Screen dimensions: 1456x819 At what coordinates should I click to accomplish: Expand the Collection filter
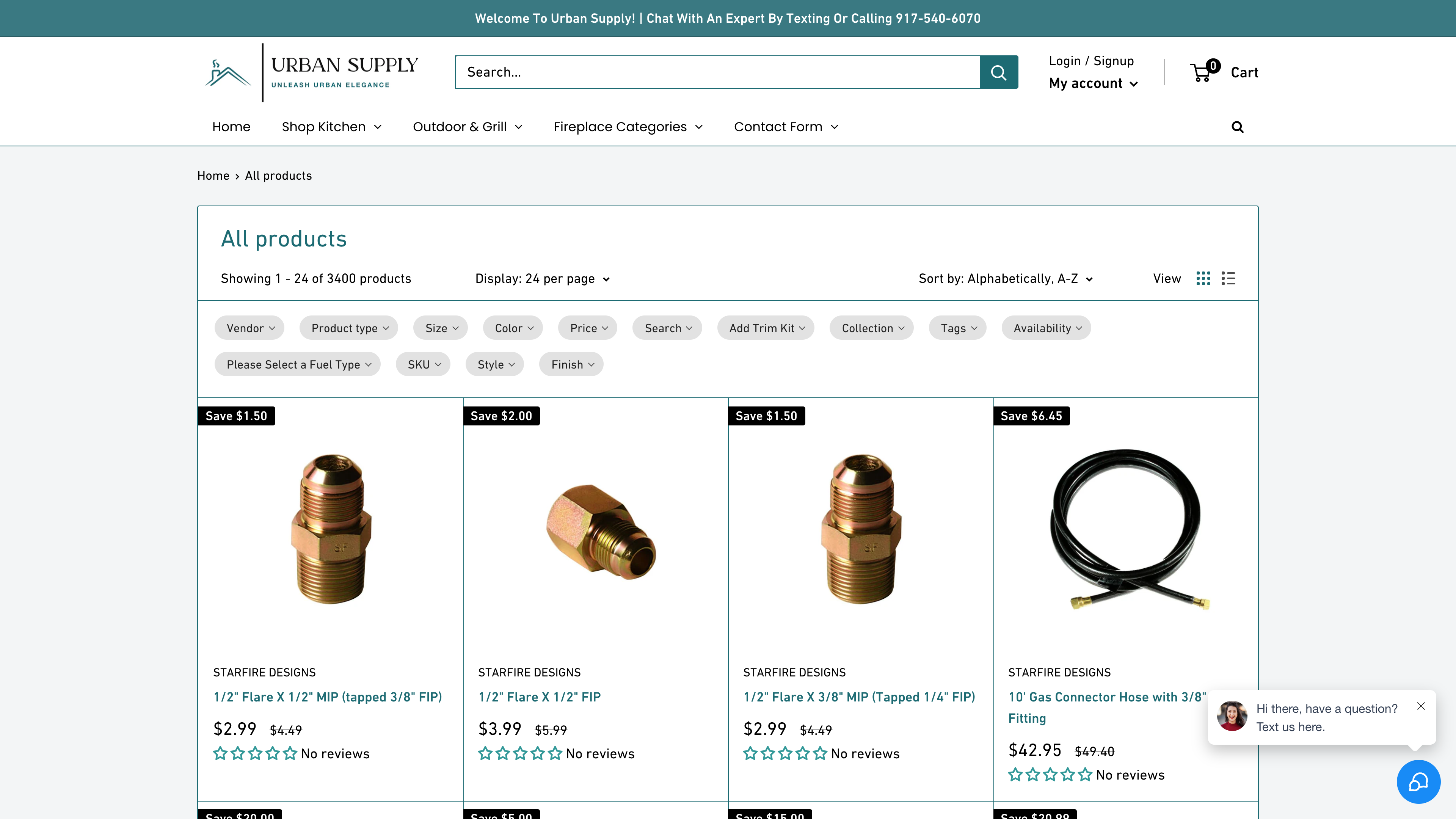coord(872,328)
